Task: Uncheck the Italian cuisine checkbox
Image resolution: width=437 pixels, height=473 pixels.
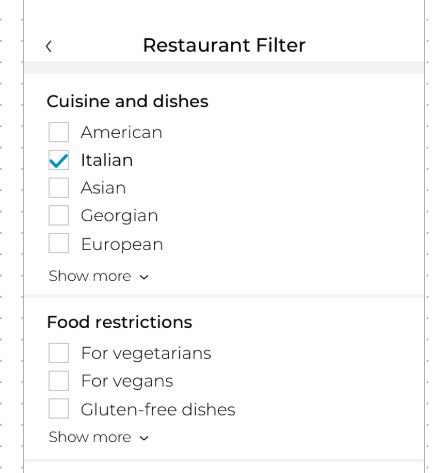Action: (x=59, y=160)
